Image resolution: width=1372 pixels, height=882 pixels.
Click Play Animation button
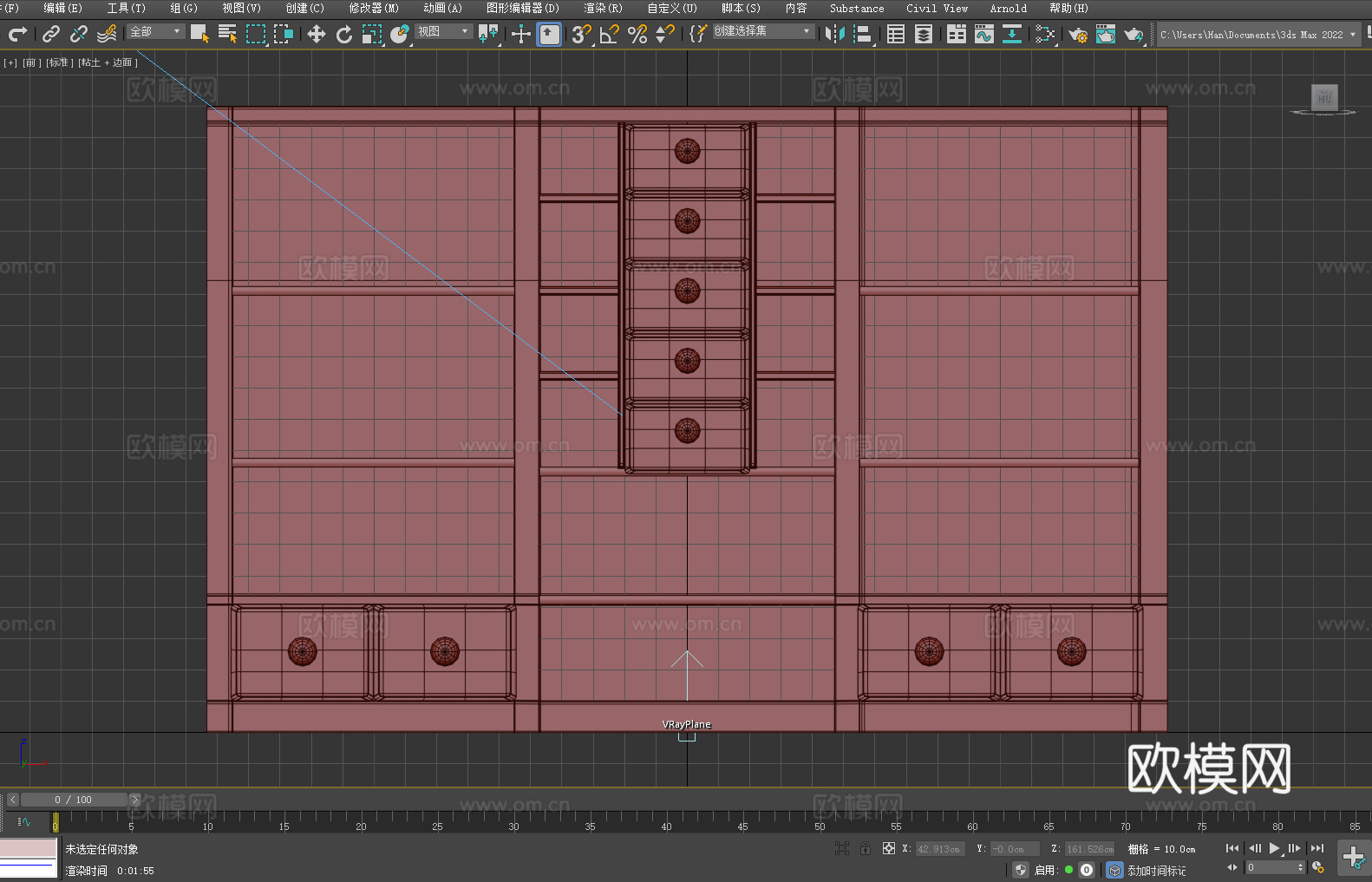pos(1275,848)
